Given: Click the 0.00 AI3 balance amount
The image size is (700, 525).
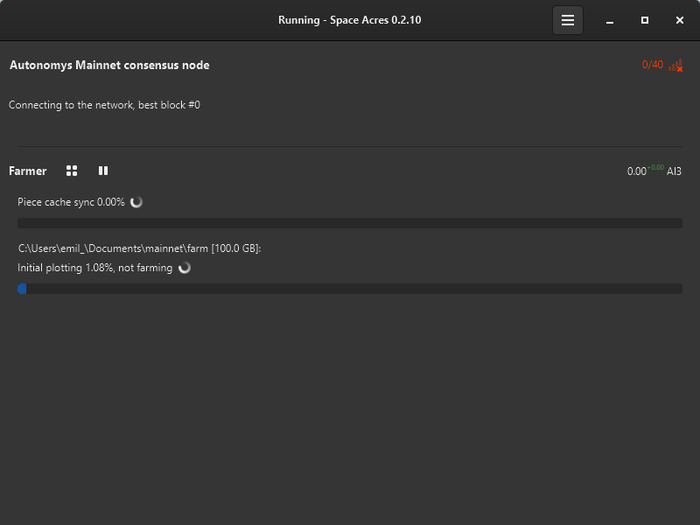Looking at the screenshot, I should tap(636, 172).
